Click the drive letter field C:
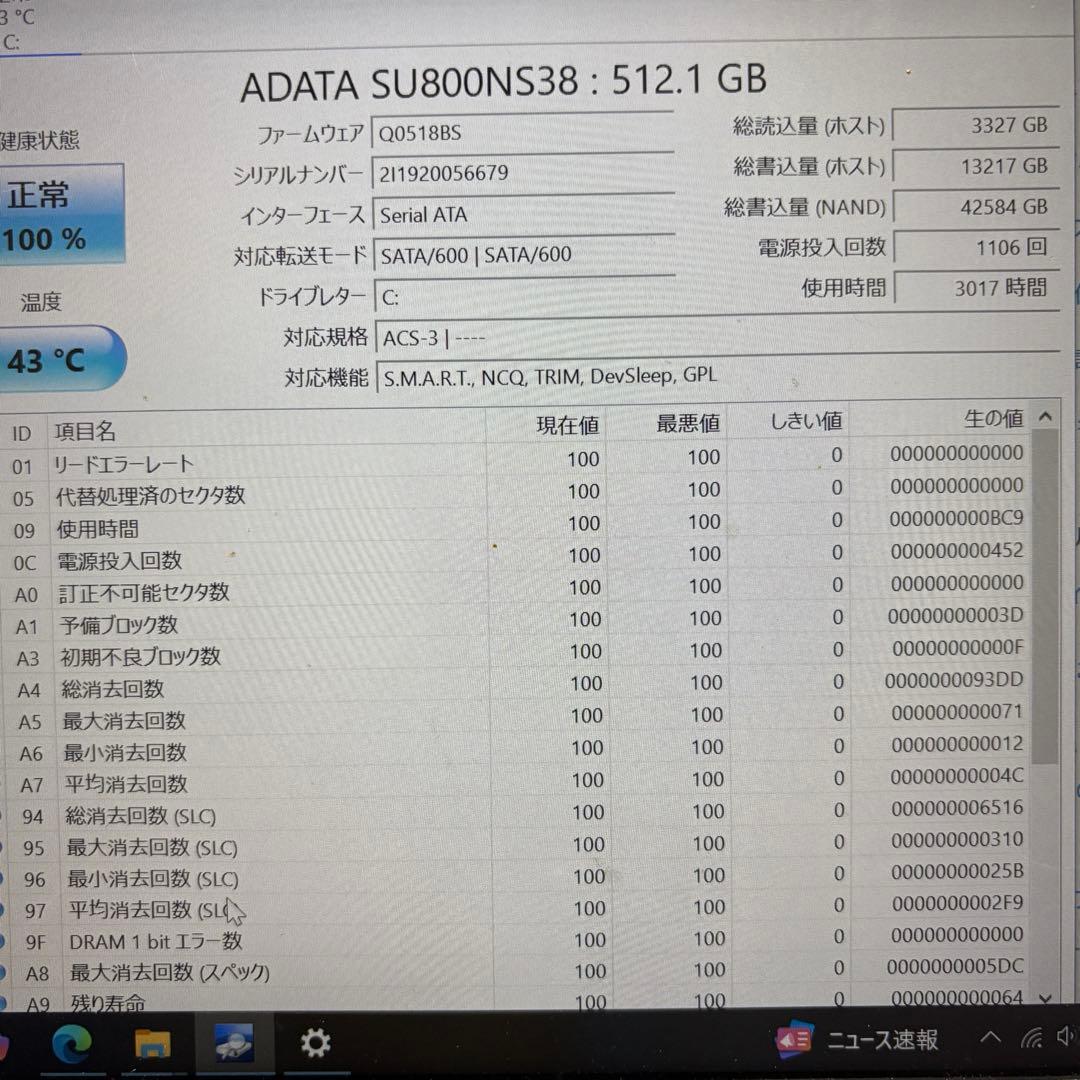This screenshot has height=1080, width=1080. (526, 296)
